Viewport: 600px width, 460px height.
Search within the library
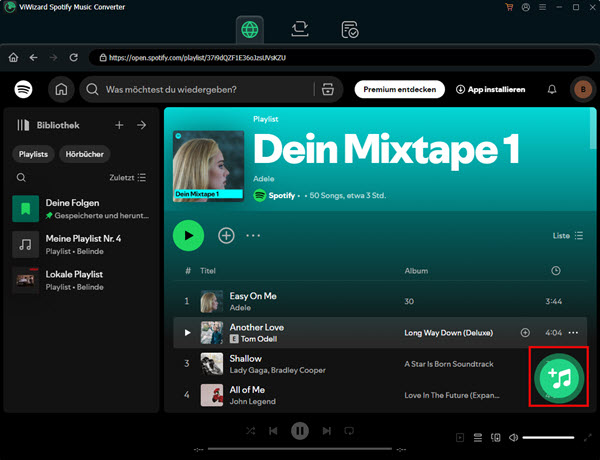[x=21, y=178]
